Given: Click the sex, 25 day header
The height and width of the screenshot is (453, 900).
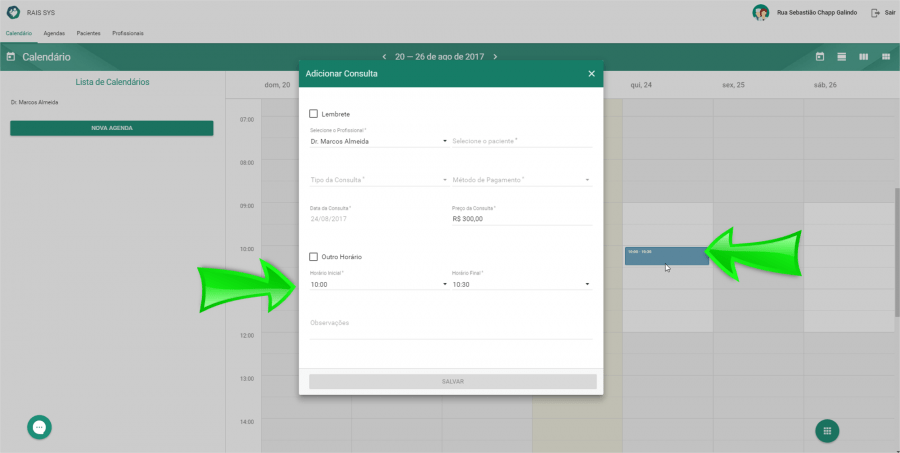Looking at the screenshot, I should click(733, 85).
